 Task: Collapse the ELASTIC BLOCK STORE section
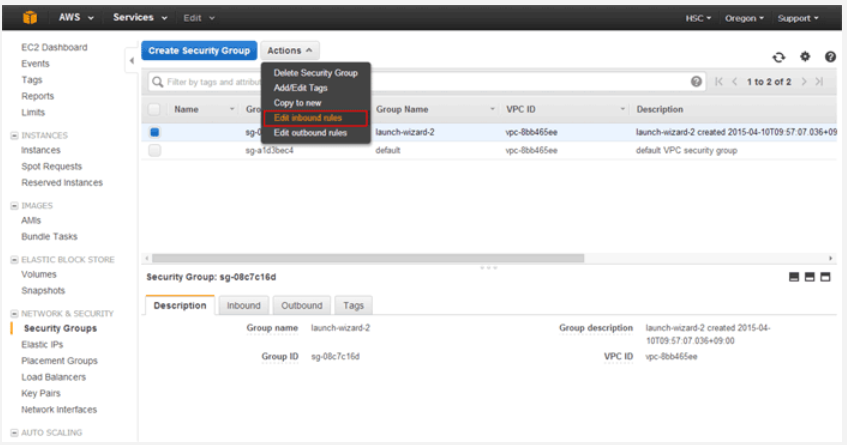pyautogui.click(x=15, y=260)
